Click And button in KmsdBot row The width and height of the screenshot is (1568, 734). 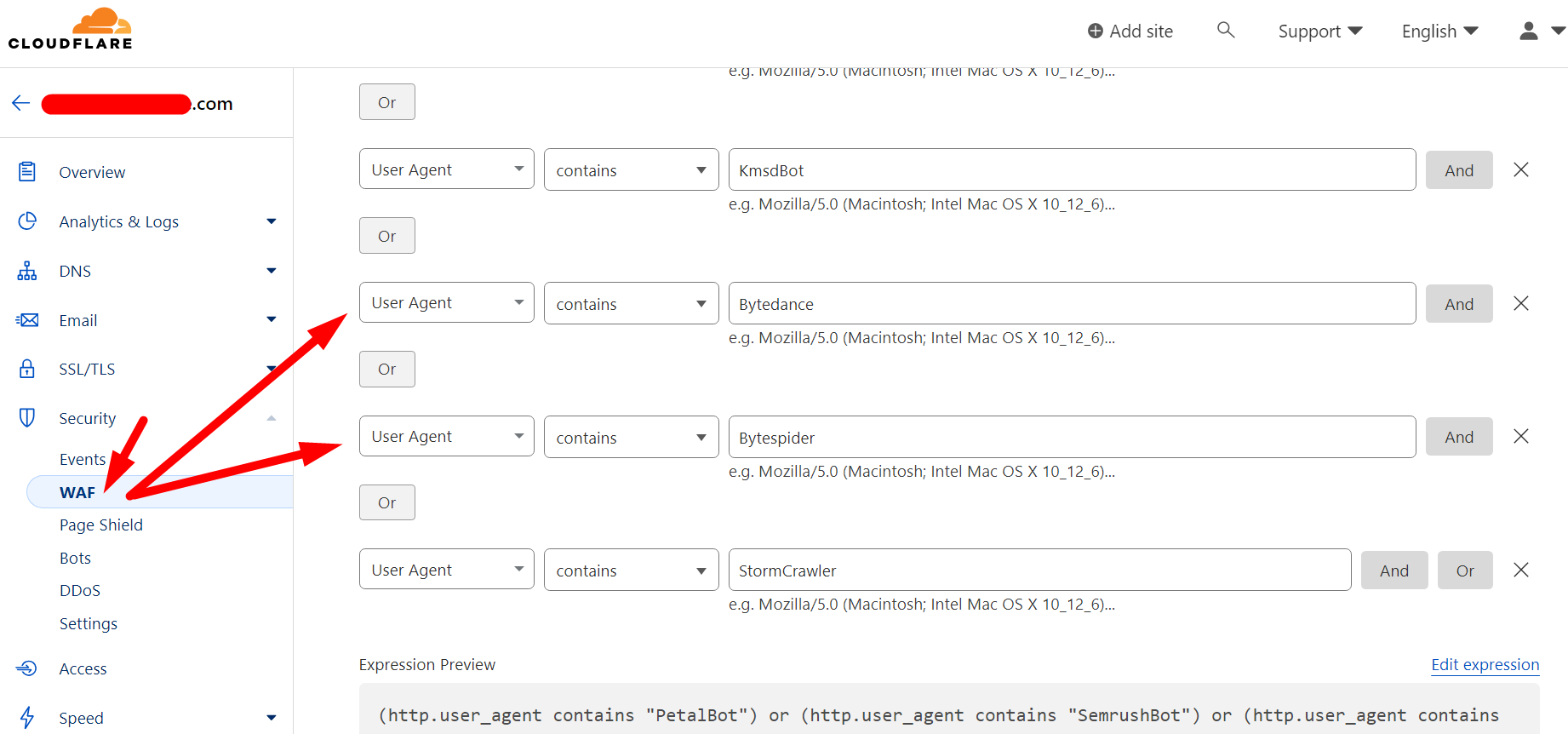pyautogui.click(x=1459, y=169)
